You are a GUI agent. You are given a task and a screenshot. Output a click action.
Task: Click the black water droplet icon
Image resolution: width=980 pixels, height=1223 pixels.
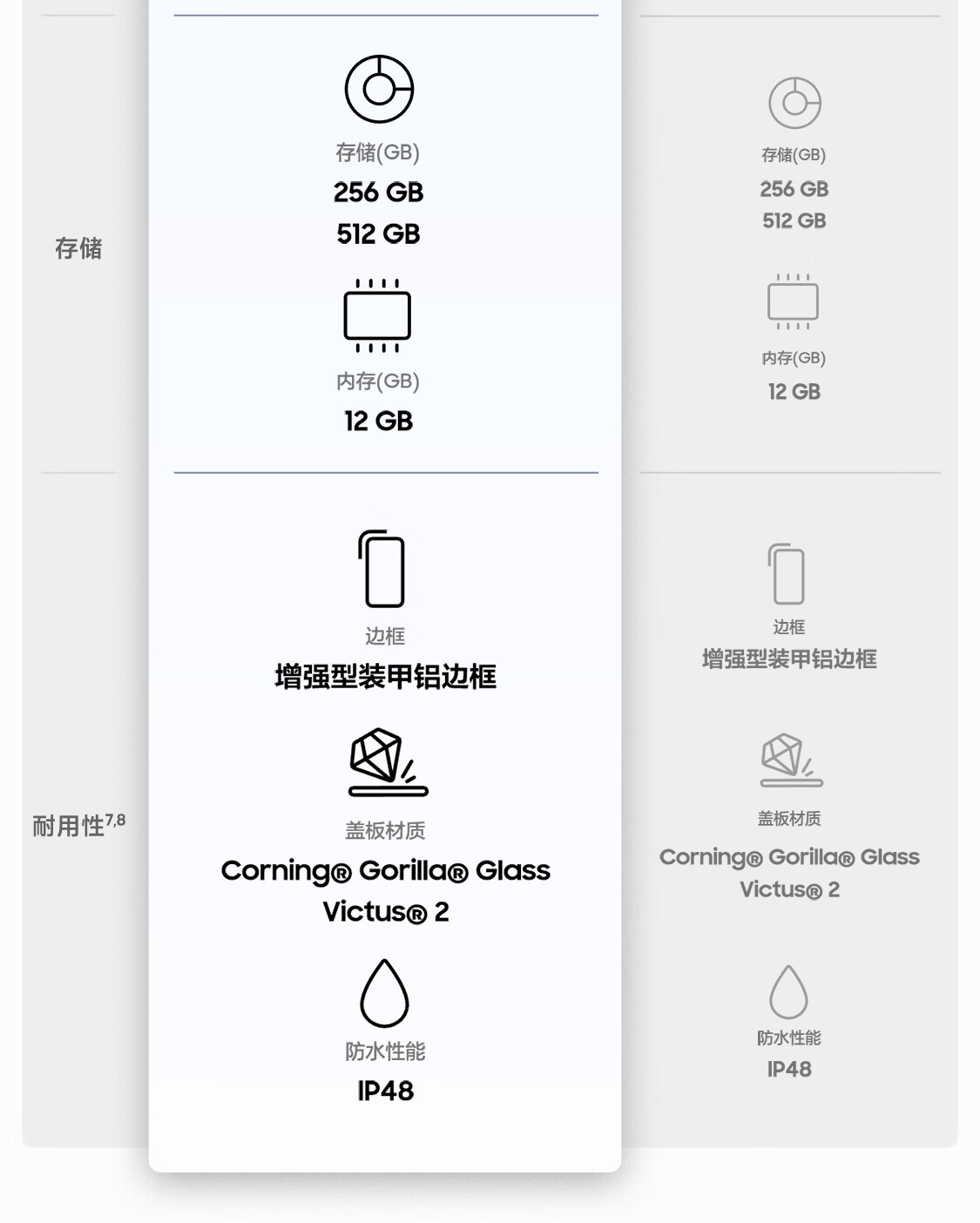384,993
